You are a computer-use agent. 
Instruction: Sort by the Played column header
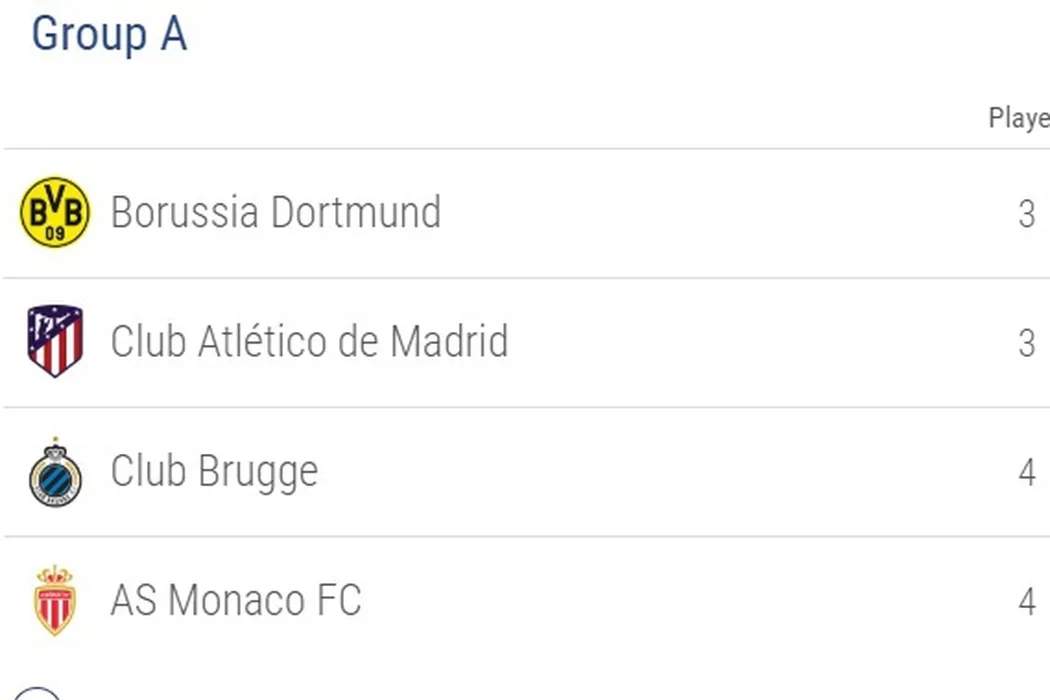click(x=1018, y=118)
